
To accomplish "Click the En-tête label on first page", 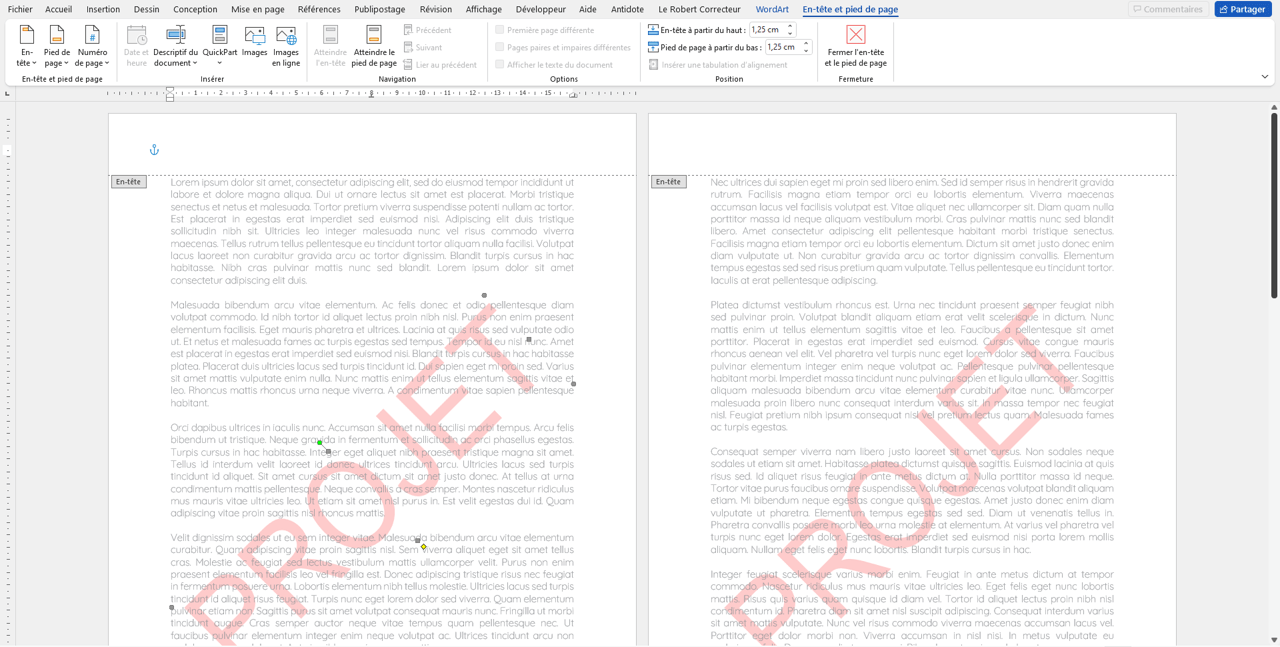I will pyautogui.click(x=128, y=182).
